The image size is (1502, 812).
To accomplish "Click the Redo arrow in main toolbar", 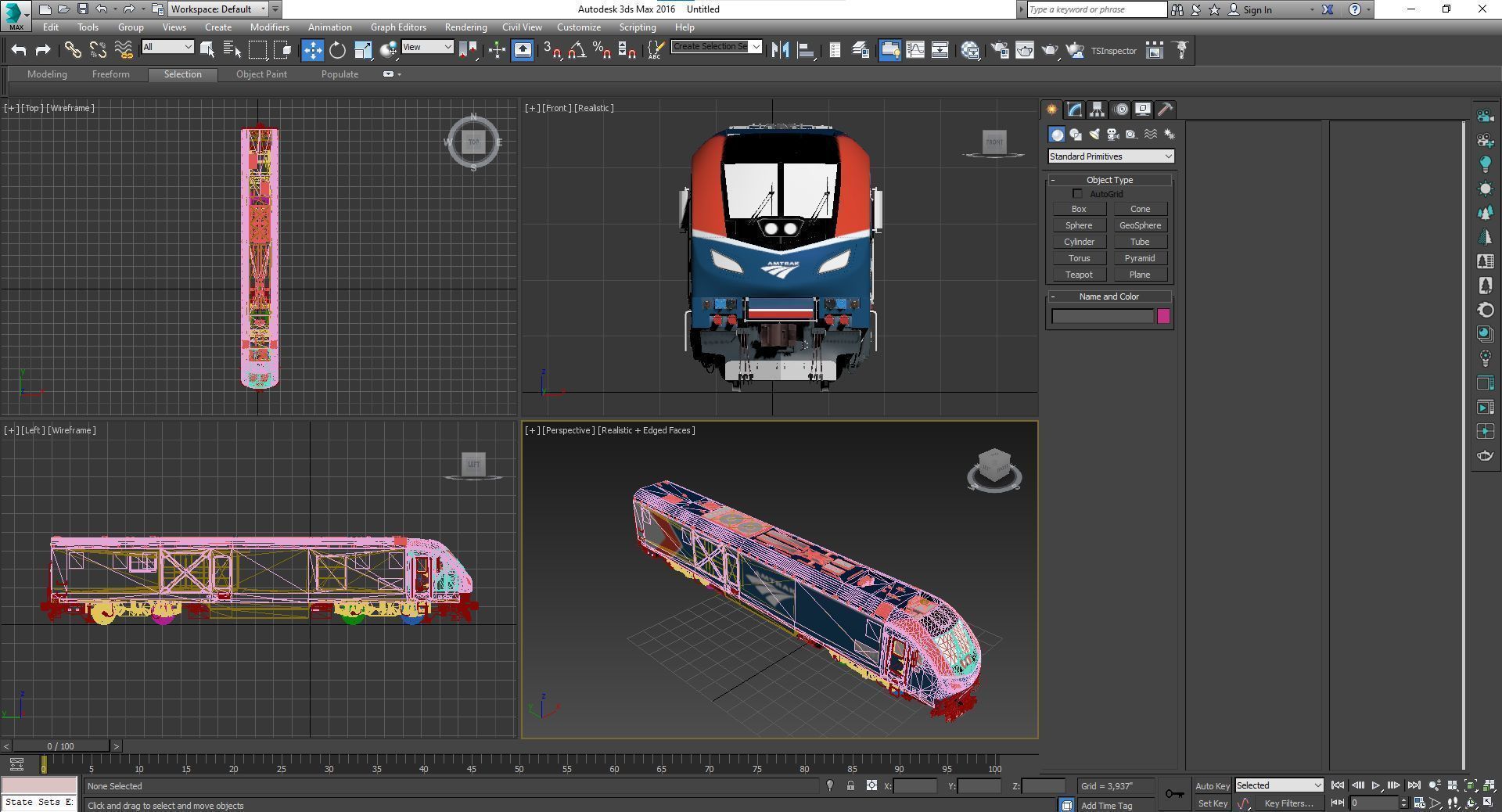I will [x=43, y=50].
